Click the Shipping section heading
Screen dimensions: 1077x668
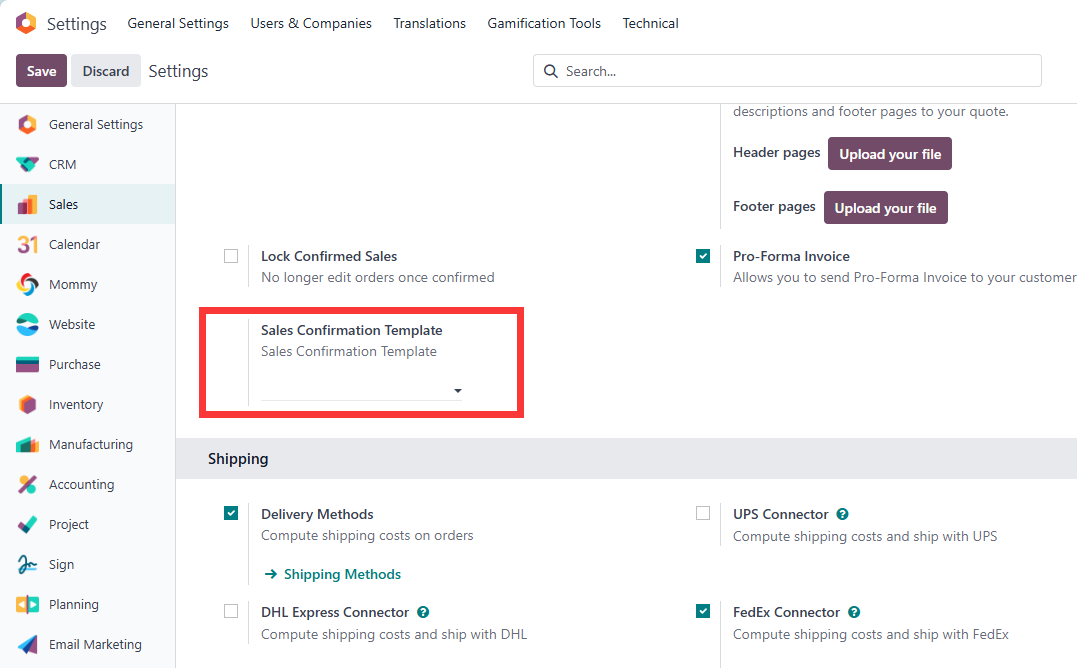point(238,459)
